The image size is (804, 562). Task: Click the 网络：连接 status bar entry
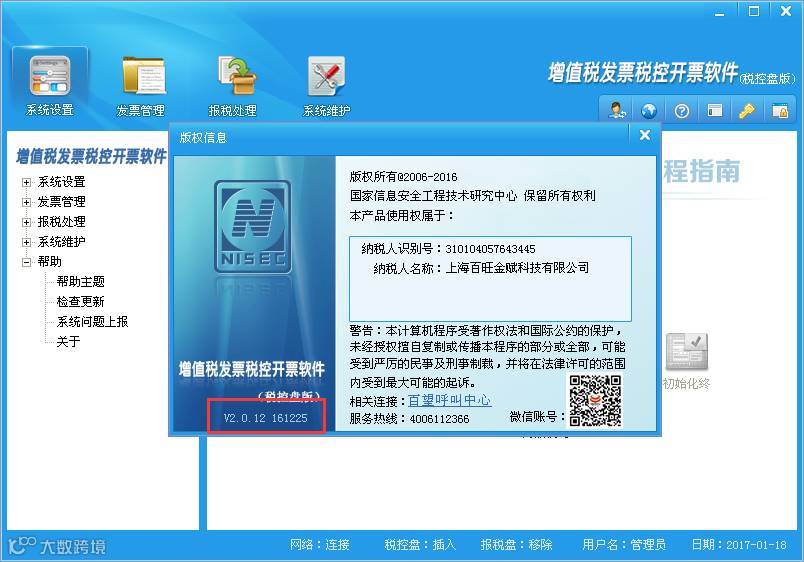coord(319,545)
